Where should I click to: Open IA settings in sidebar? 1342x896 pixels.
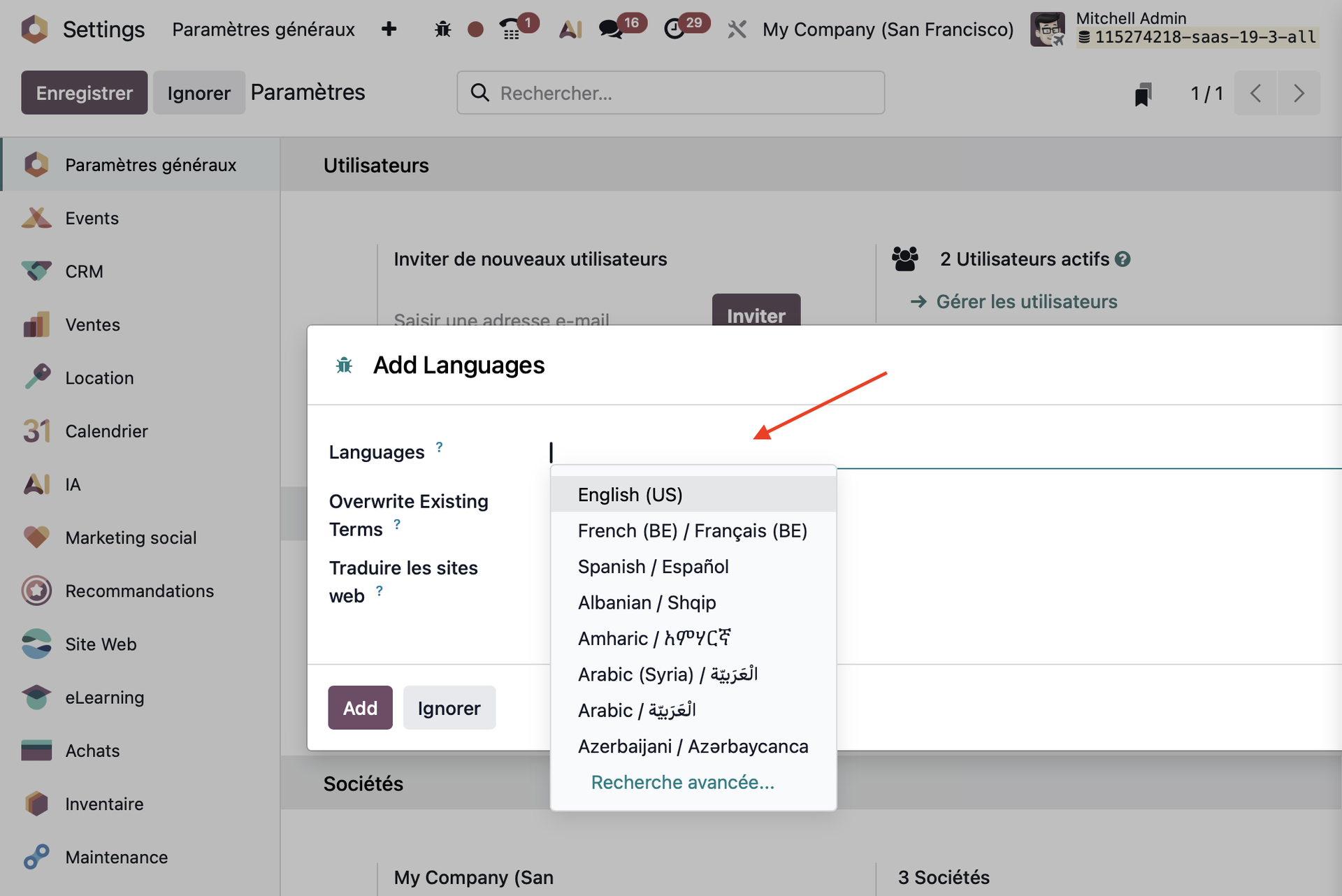tap(140, 484)
